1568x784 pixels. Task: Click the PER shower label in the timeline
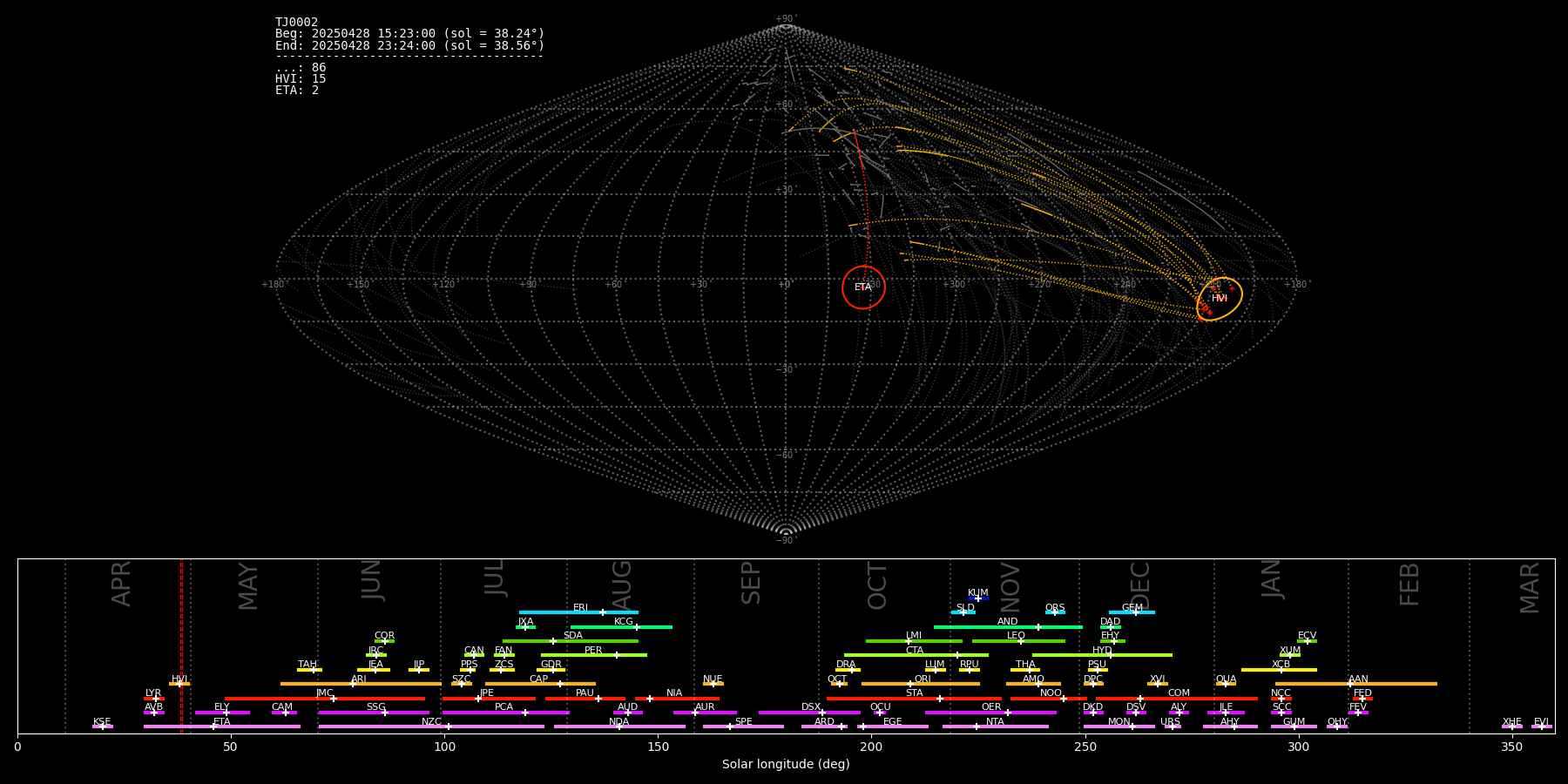(x=593, y=650)
